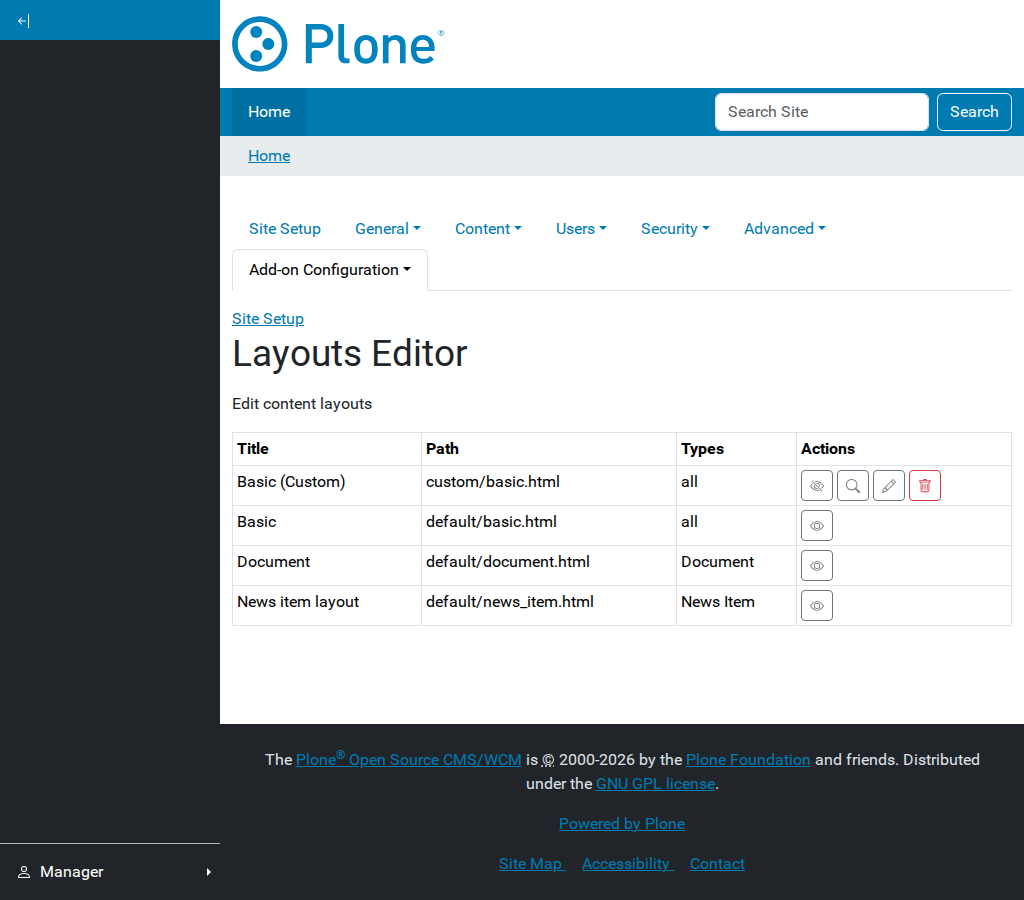This screenshot has width=1024, height=900.
Task: Click the 'Types' column header
Action: click(x=736, y=449)
